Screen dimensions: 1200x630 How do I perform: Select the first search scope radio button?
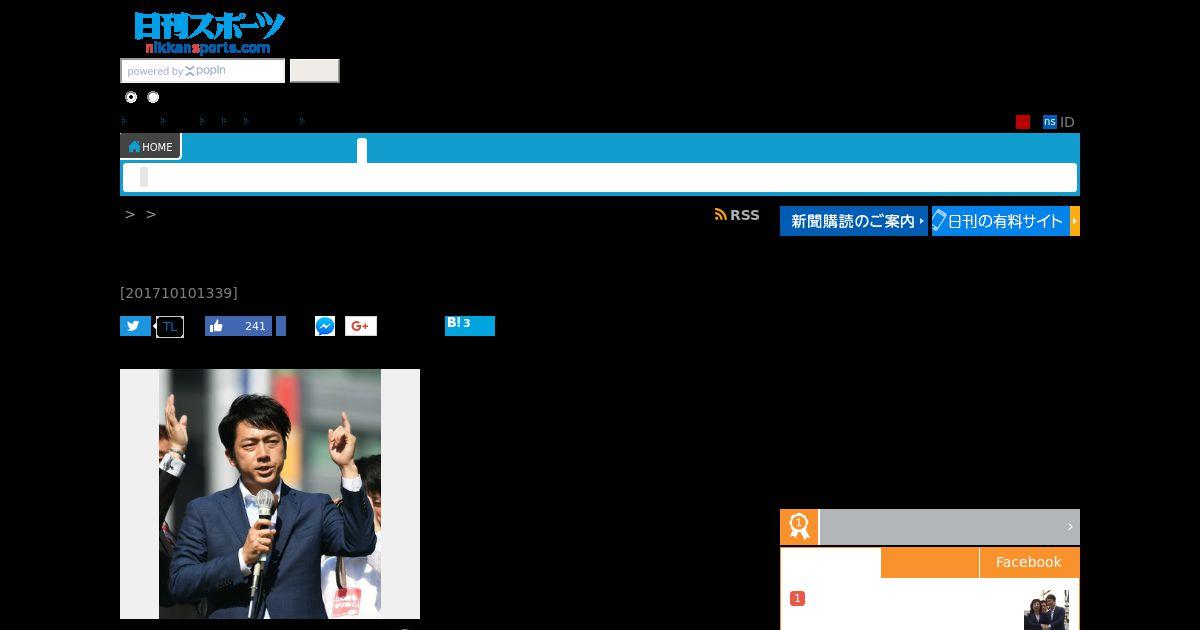point(131,97)
